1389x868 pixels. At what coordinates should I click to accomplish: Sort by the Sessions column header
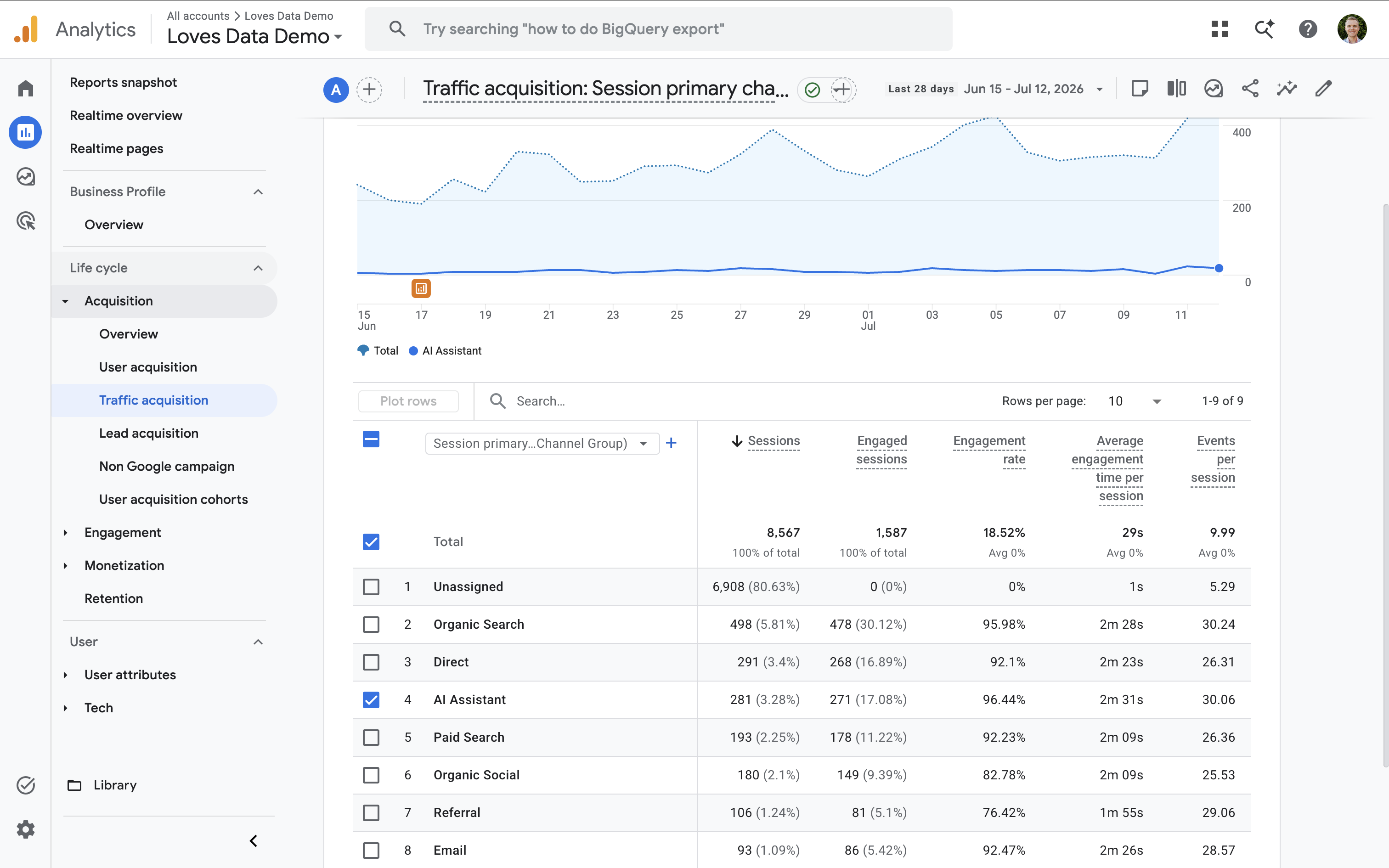tap(773, 441)
